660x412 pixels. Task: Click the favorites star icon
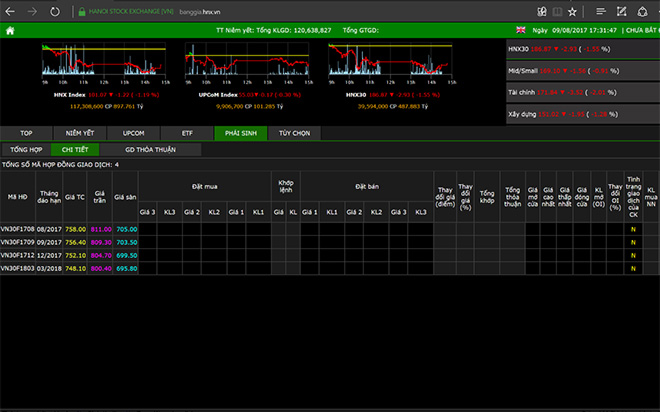coord(572,10)
